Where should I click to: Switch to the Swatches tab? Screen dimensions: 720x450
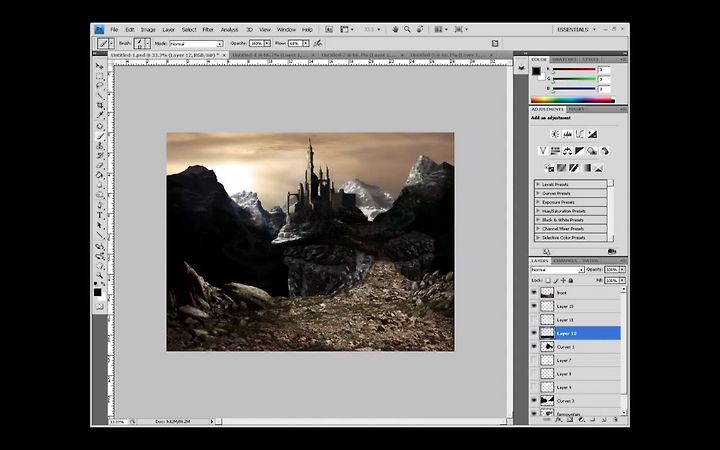[564, 59]
